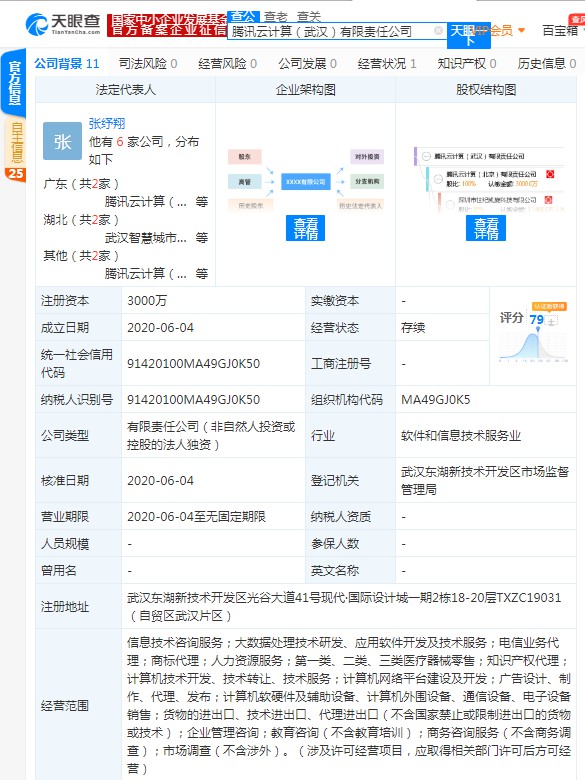This screenshot has width=585, height=780.
Task: Select the 自主信息 25 side tab
Action: pyautogui.click(x=15, y=149)
